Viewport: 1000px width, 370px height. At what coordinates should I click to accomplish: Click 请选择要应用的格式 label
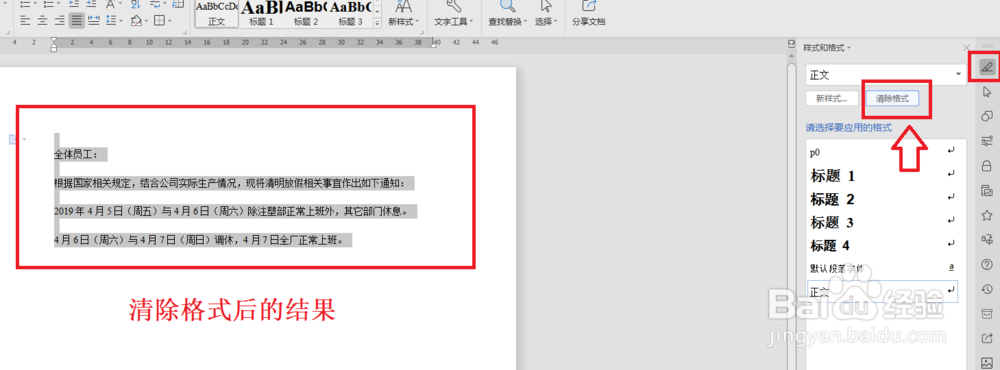pyautogui.click(x=849, y=128)
